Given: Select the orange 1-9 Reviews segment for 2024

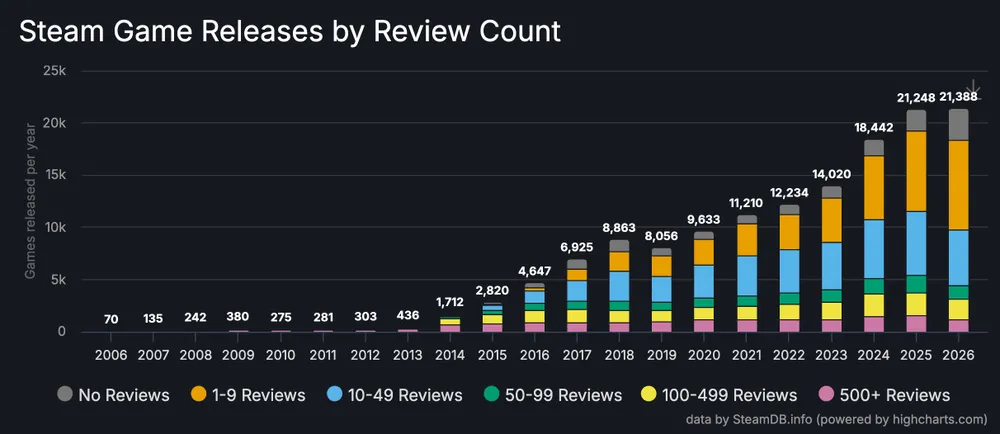Looking at the screenshot, I should 874,188.
